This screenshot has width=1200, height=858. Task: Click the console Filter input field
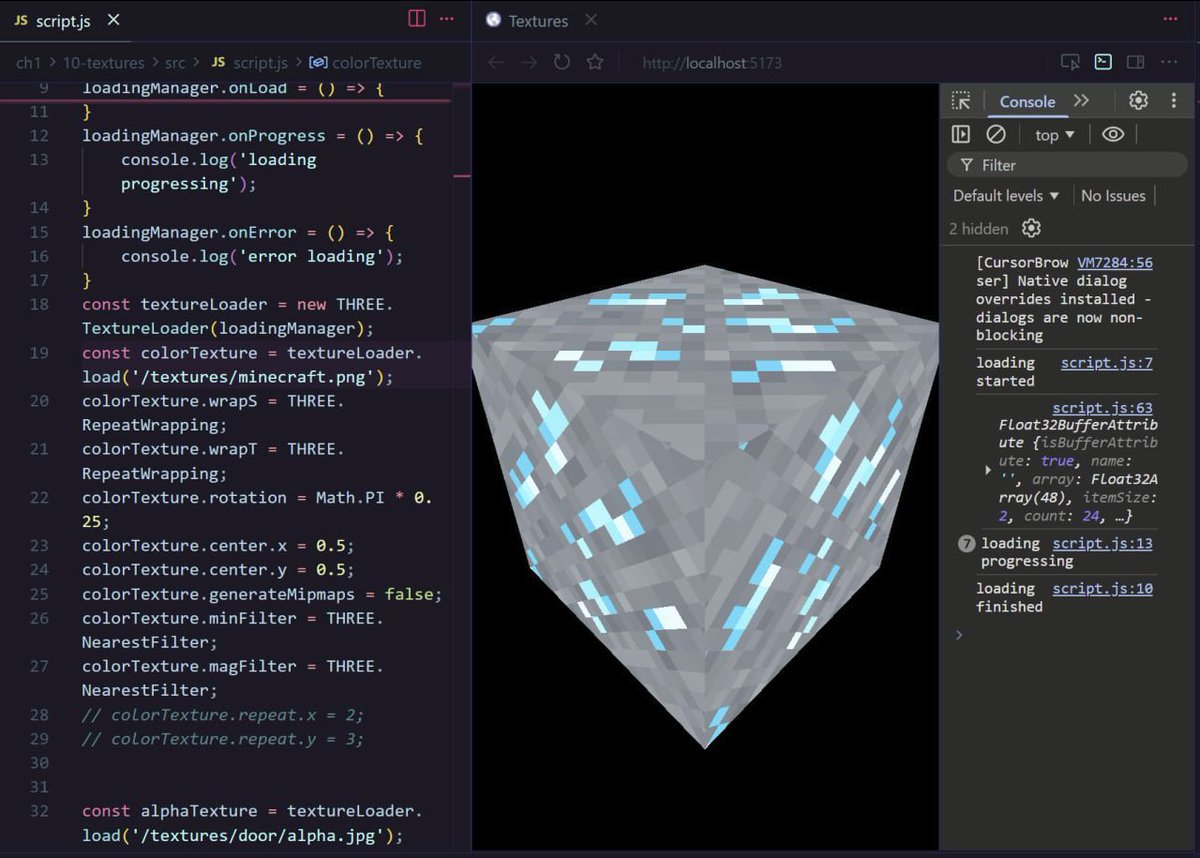pyautogui.click(x=1067, y=165)
